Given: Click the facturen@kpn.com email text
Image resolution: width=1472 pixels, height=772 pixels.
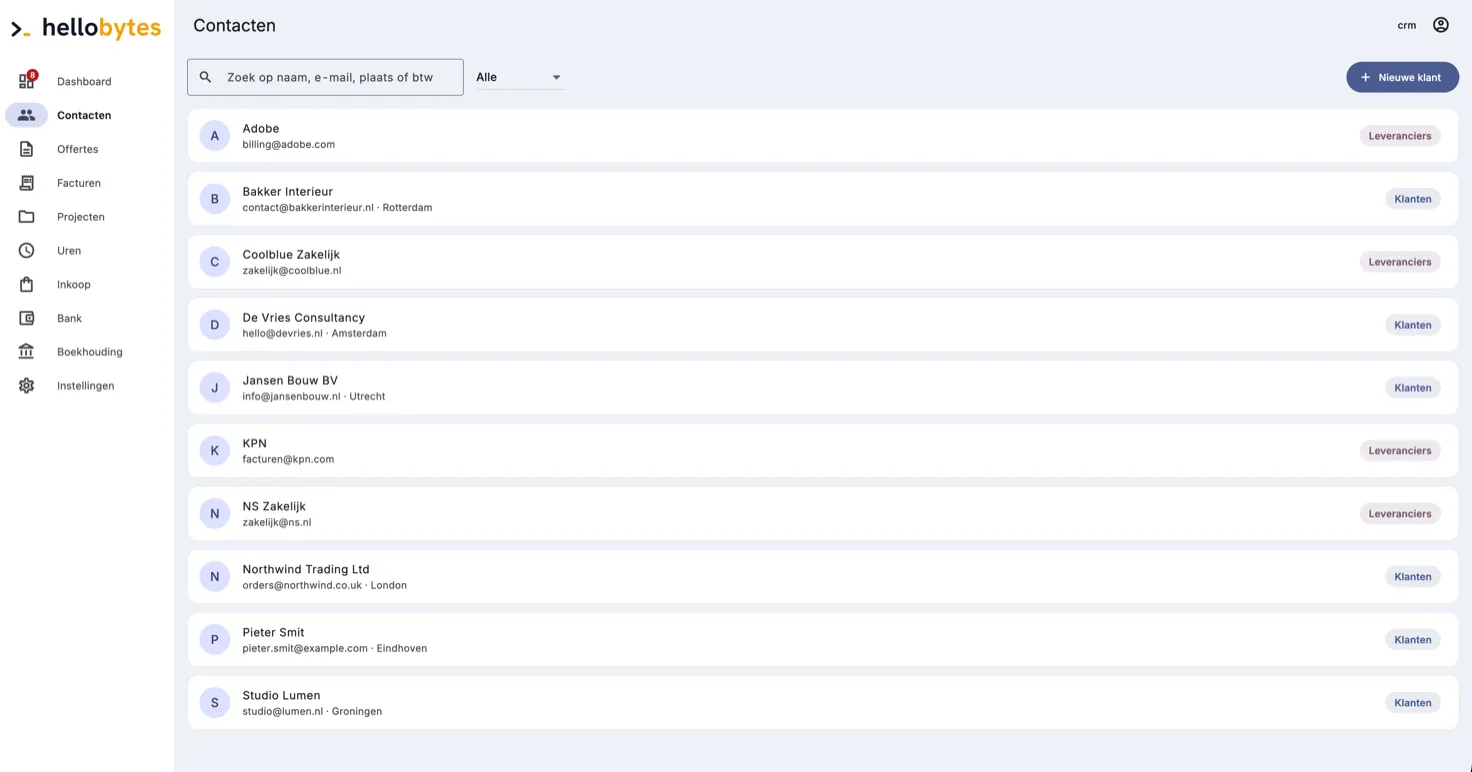Looking at the screenshot, I should pos(288,460).
